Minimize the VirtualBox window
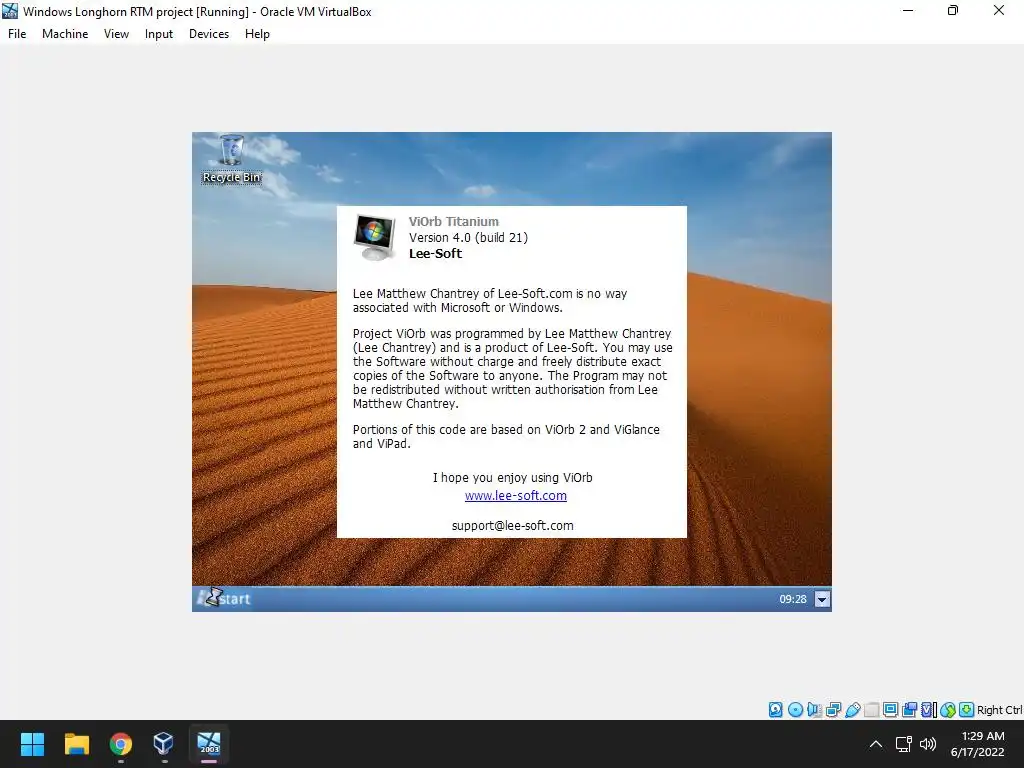The image size is (1024, 768). coord(908,11)
